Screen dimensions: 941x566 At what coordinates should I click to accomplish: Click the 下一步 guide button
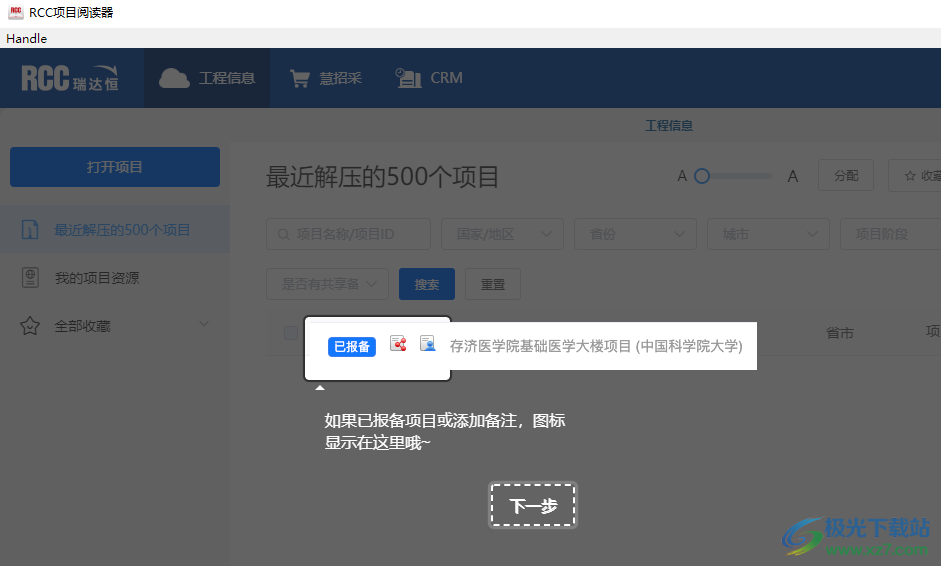click(533, 505)
